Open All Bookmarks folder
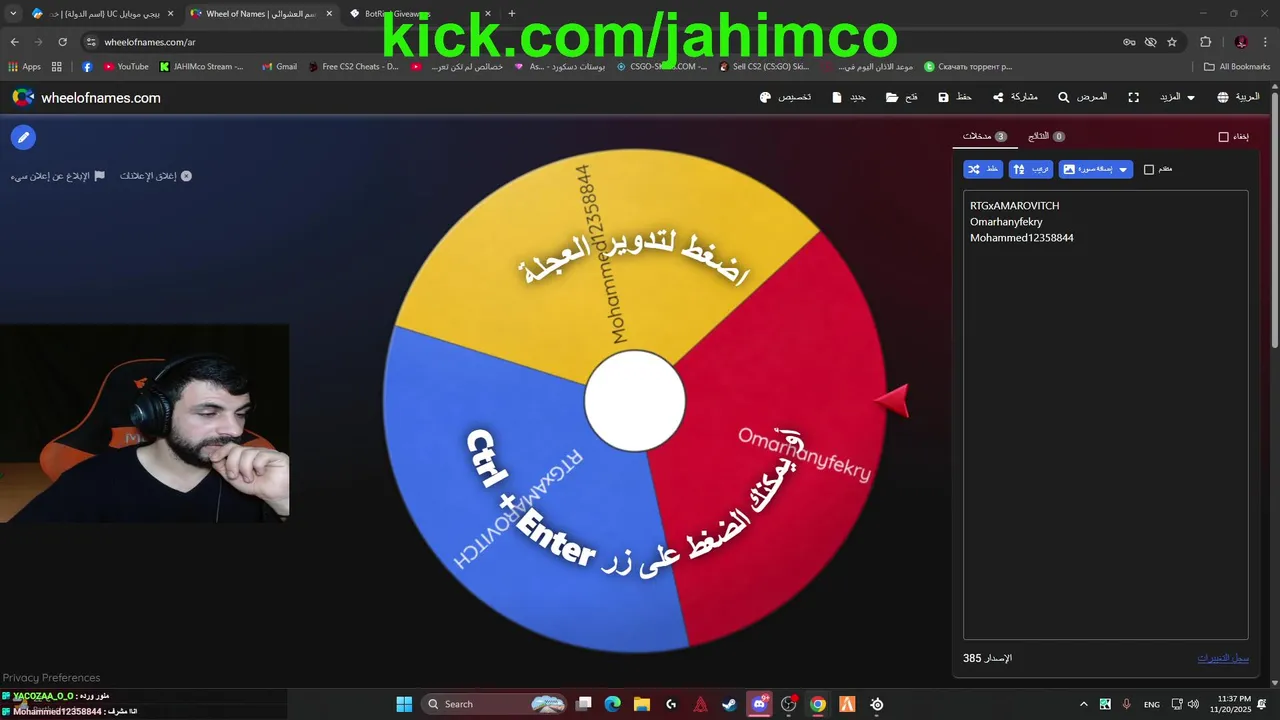1280x720 pixels. click(1237, 67)
